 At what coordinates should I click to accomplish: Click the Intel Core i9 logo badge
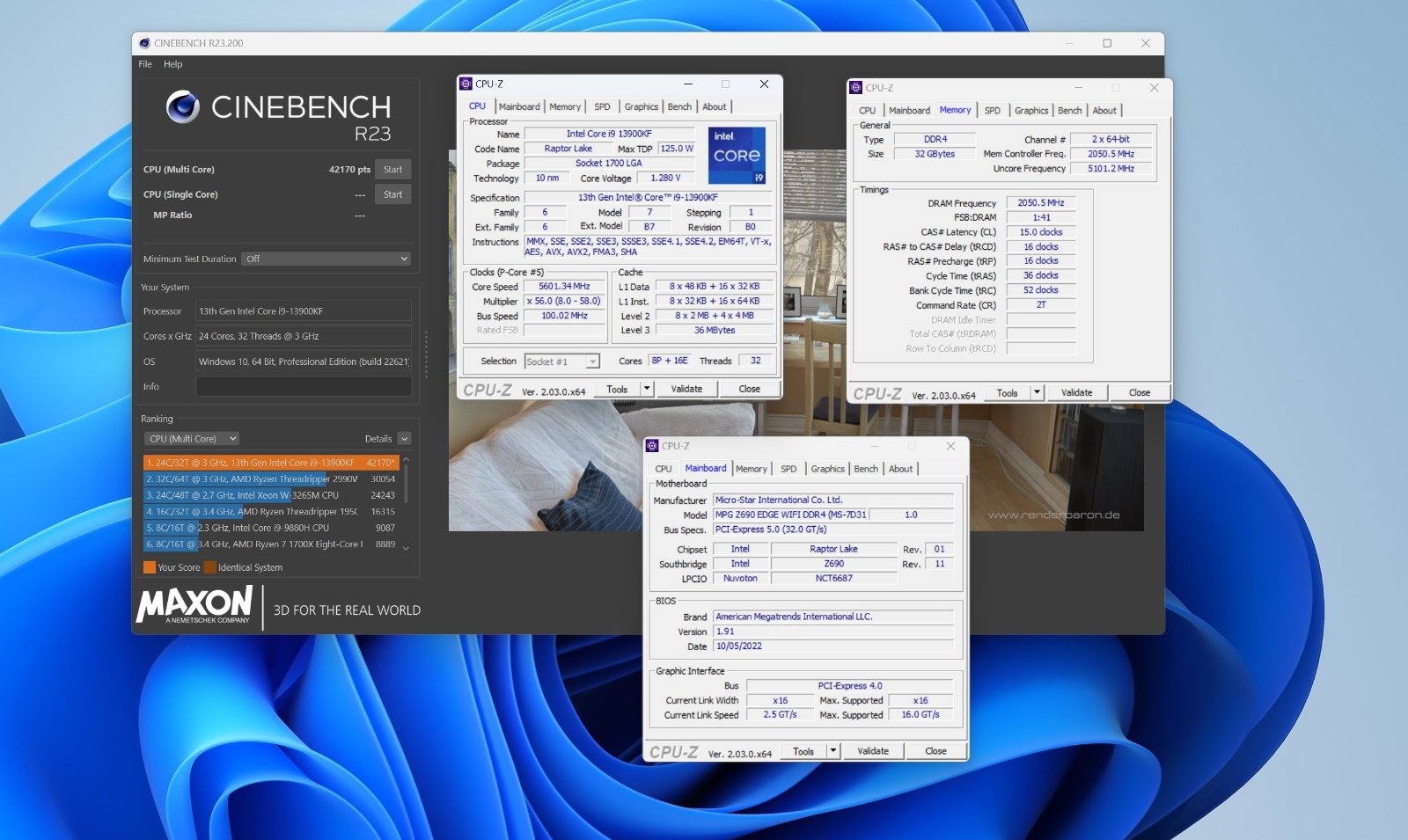click(x=737, y=156)
